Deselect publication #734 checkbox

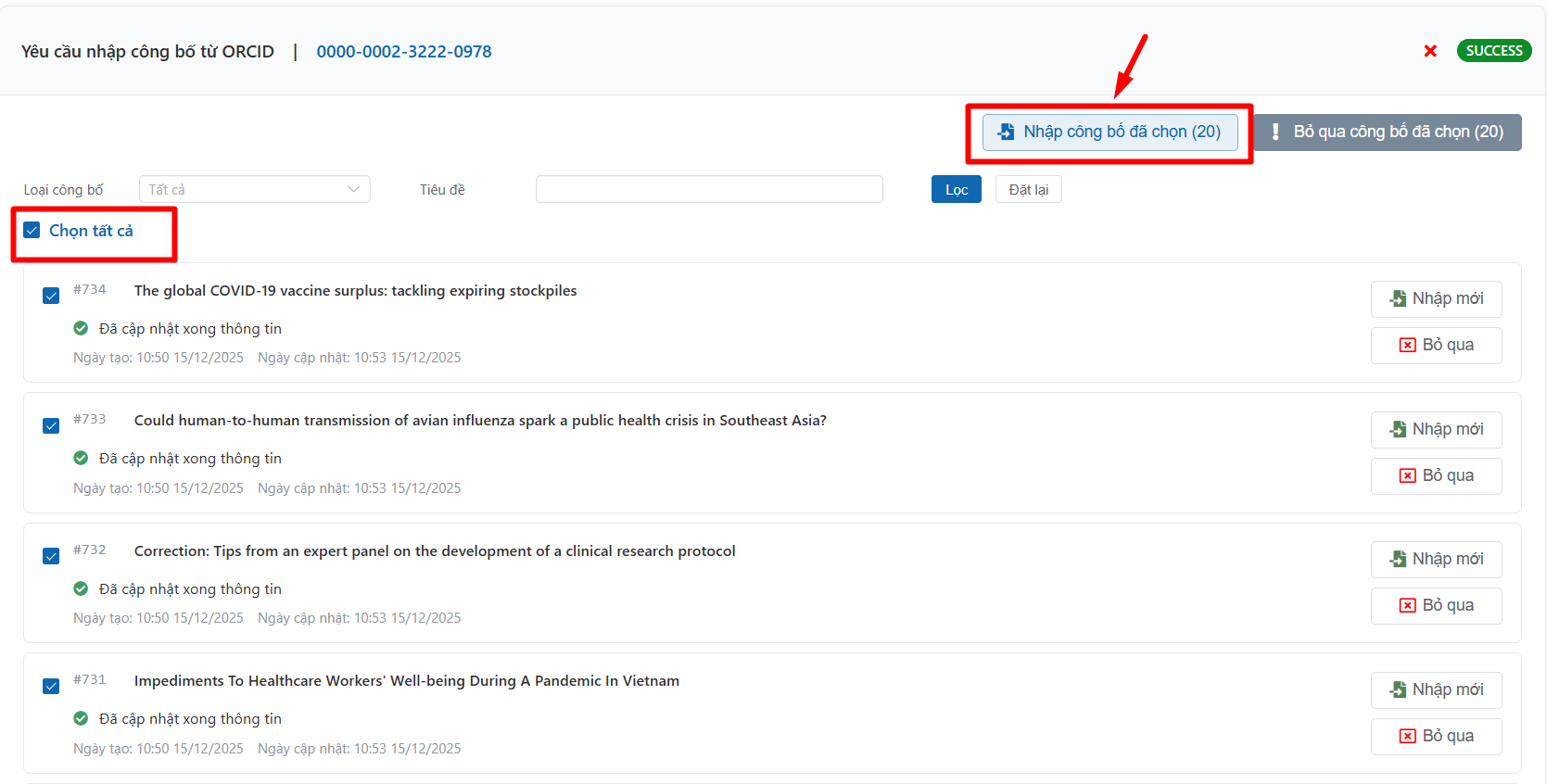tap(51, 296)
